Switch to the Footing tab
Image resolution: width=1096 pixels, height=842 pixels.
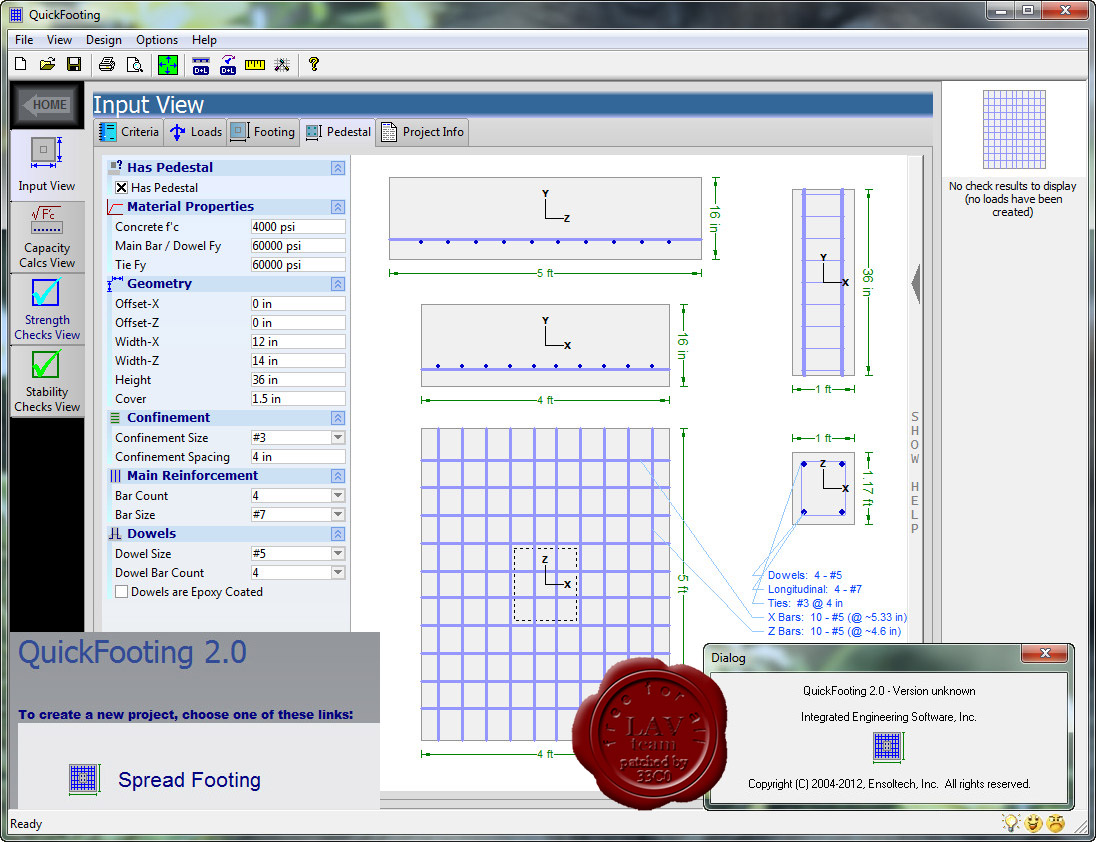[x=263, y=132]
